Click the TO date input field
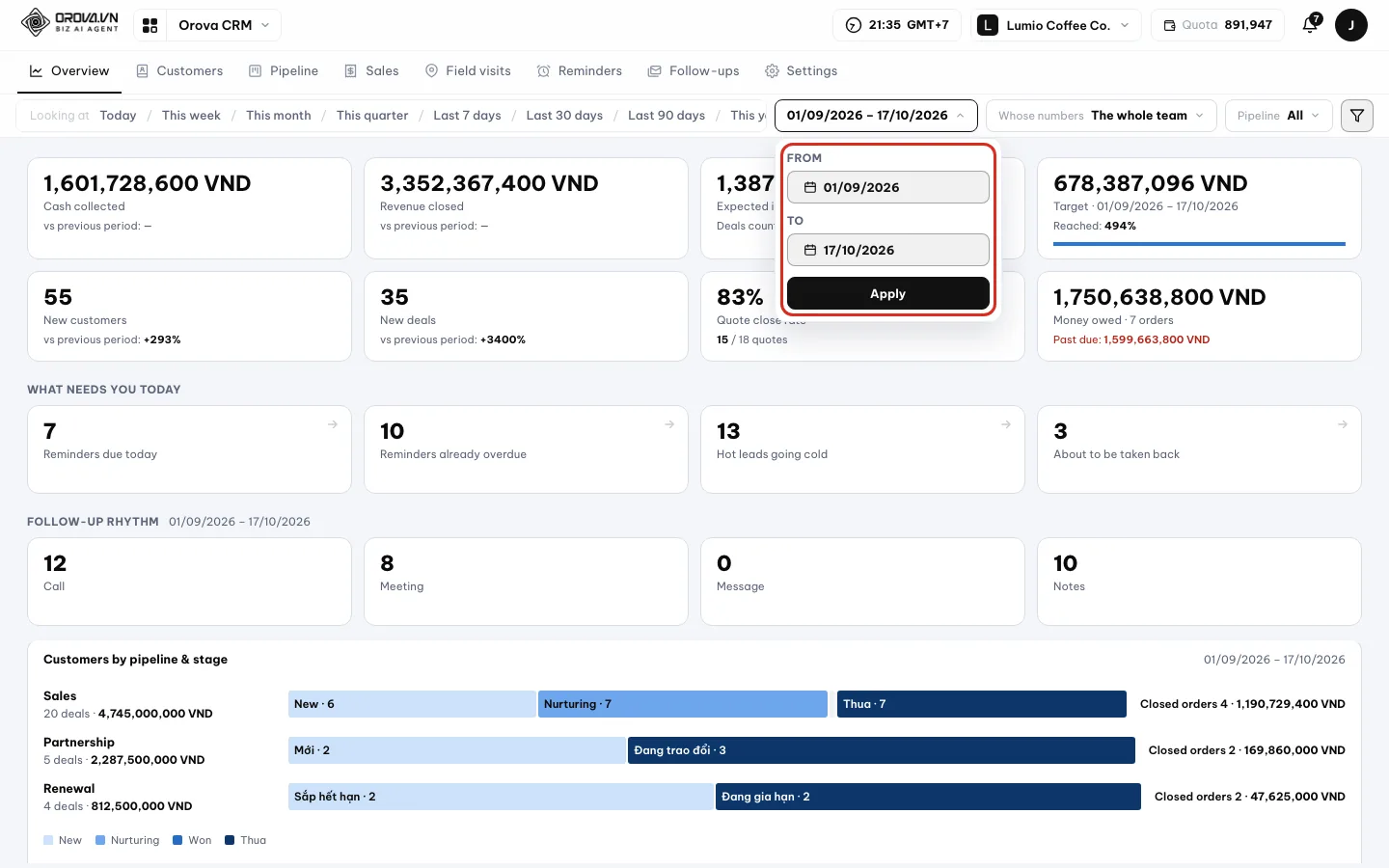This screenshot has width=1389, height=868. pyautogui.click(x=888, y=250)
